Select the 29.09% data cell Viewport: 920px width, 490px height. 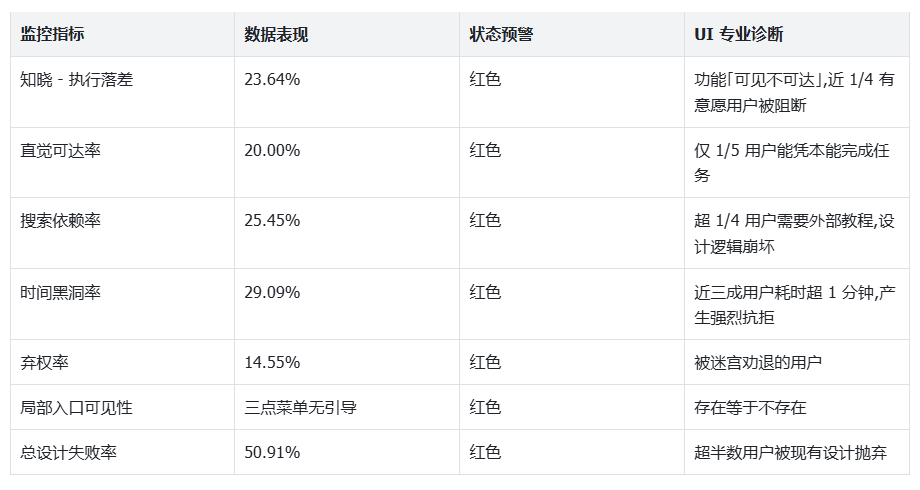tap(272, 293)
